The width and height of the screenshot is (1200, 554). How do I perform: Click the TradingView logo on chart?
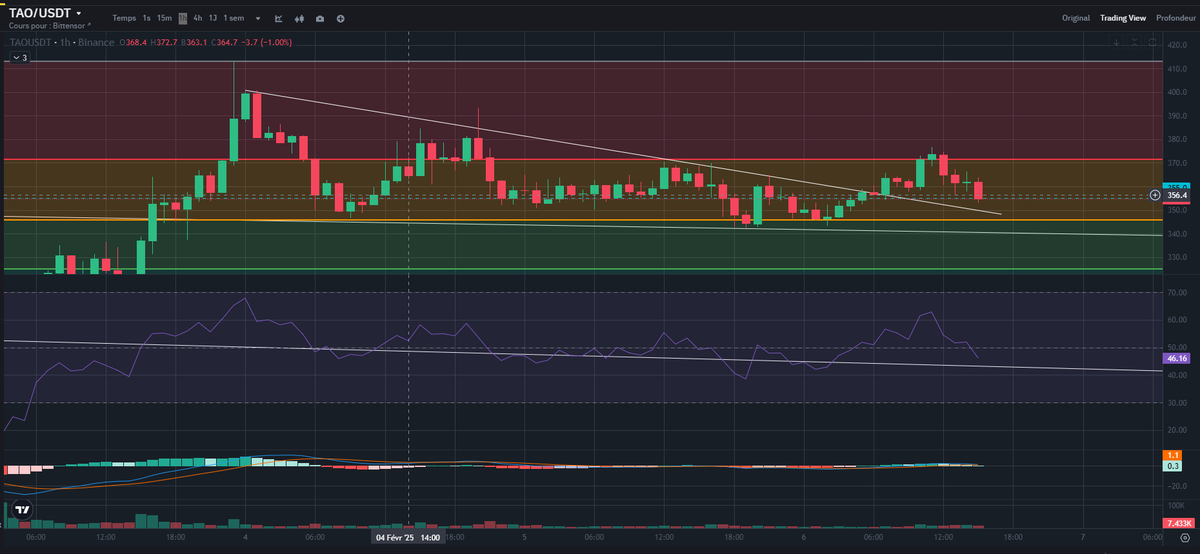click(x=20, y=510)
